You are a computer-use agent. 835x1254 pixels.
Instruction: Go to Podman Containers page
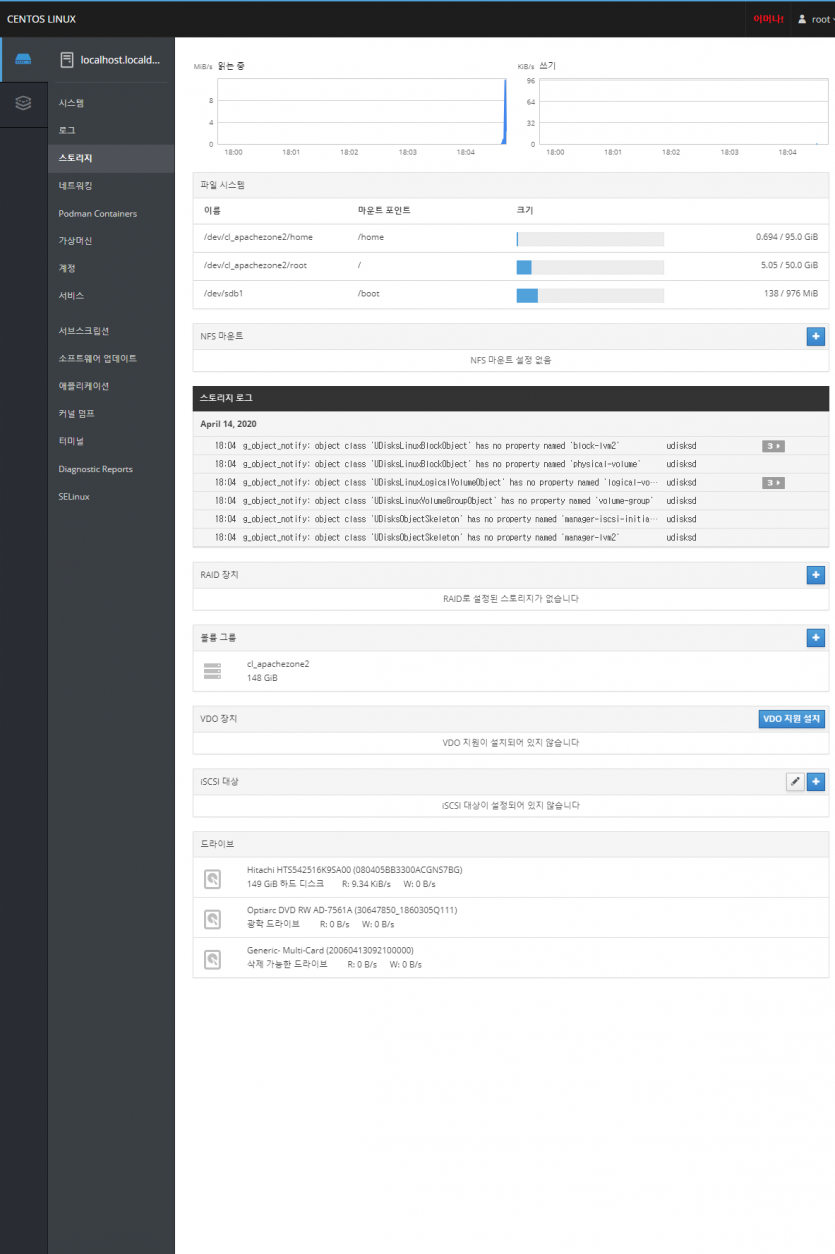tap(97, 213)
